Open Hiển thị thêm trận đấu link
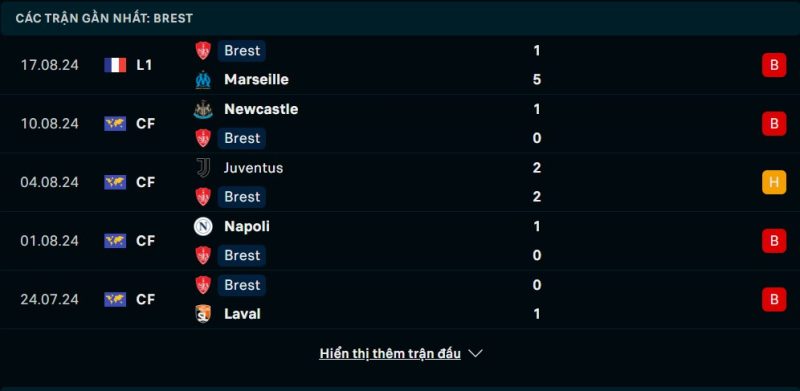800x391 pixels. coord(390,353)
